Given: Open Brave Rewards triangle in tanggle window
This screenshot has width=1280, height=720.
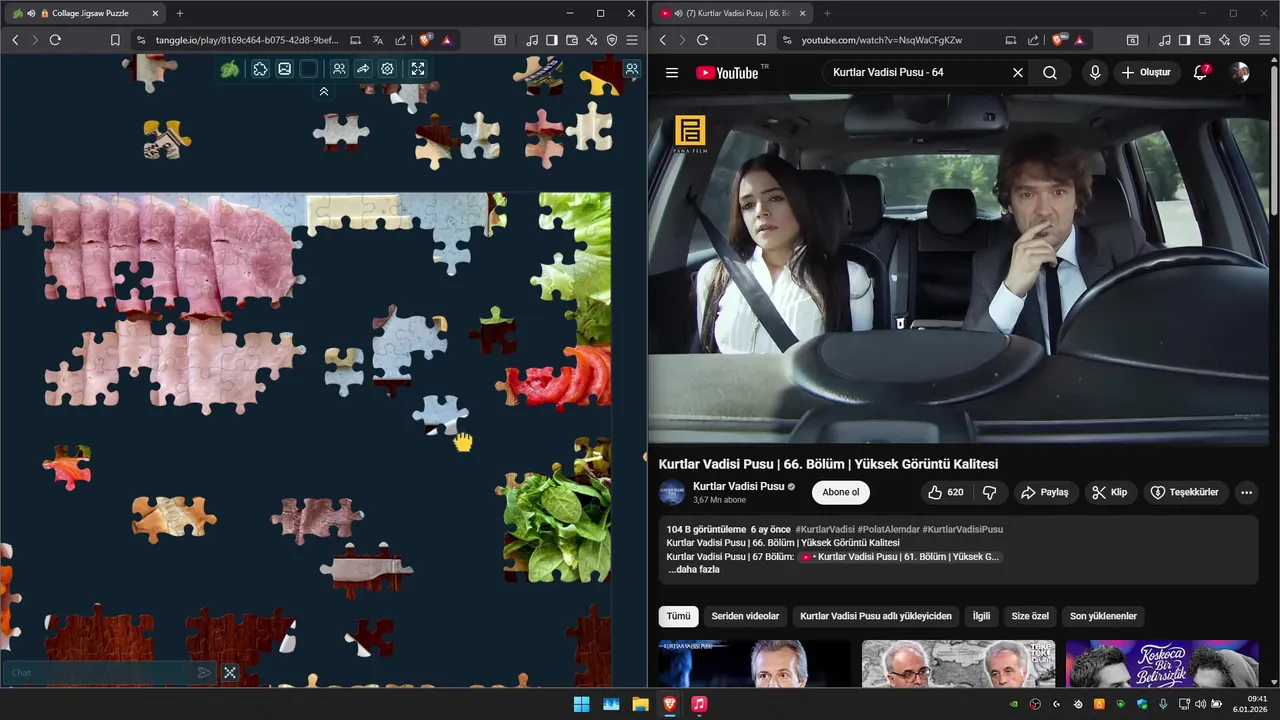Looking at the screenshot, I should pyautogui.click(x=446, y=40).
